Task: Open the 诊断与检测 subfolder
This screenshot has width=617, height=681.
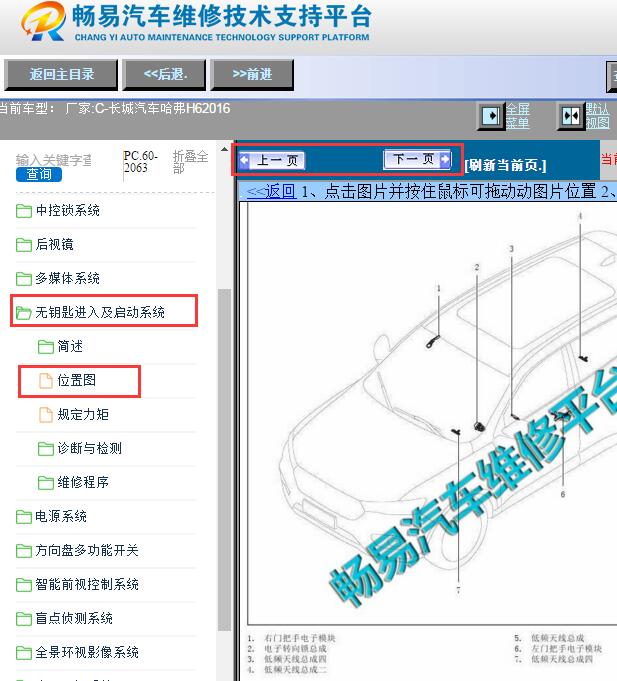Action: pos(89,448)
